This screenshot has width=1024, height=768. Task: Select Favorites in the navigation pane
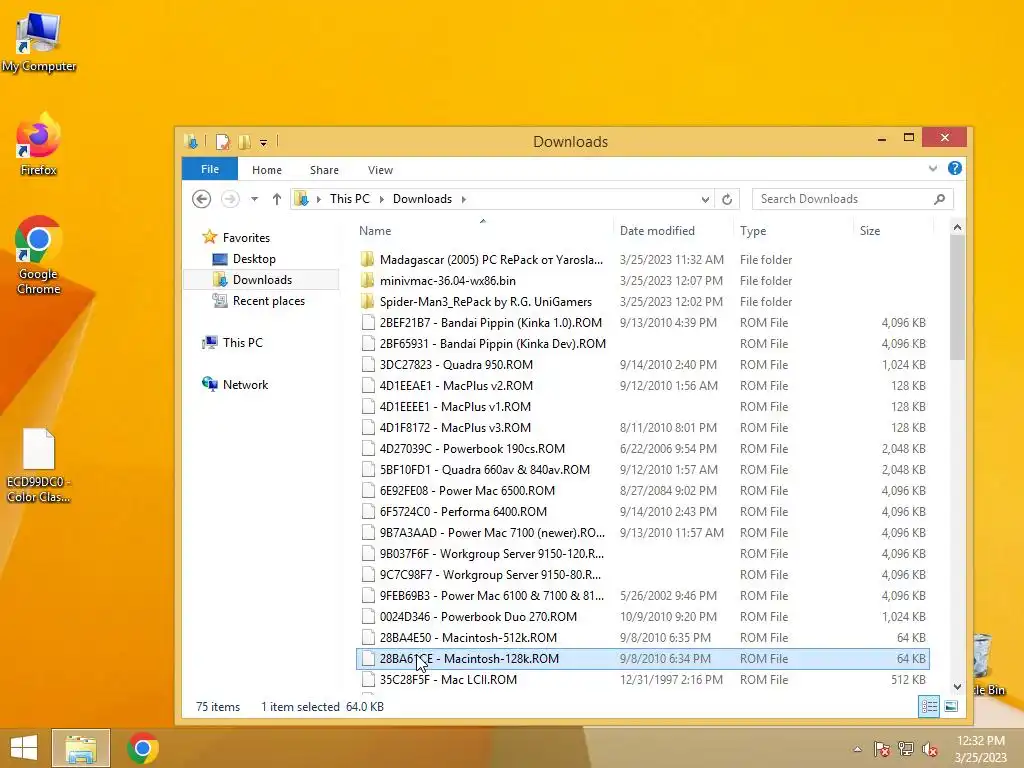[x=236, y=238]
